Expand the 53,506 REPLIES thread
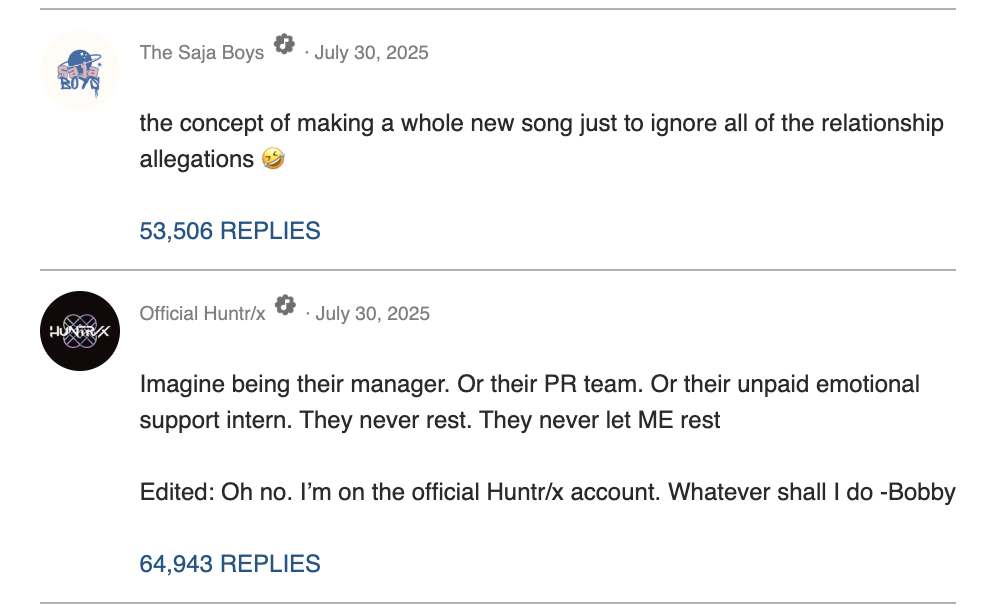This screenshot has height=614, width=994. 230,231
